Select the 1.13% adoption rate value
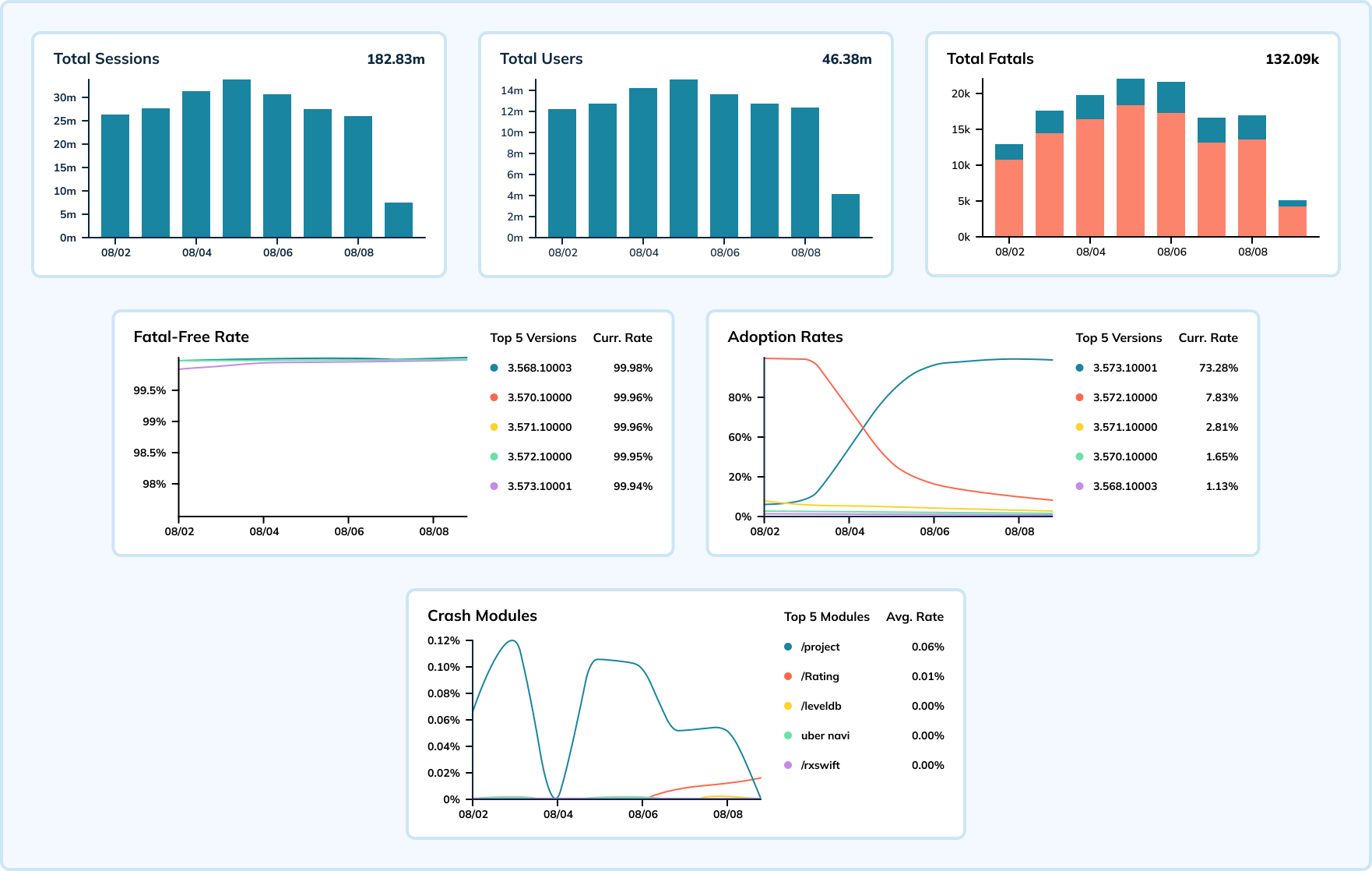The height and width of the screenshot is (871, 1372). [x=1222, y=486]
